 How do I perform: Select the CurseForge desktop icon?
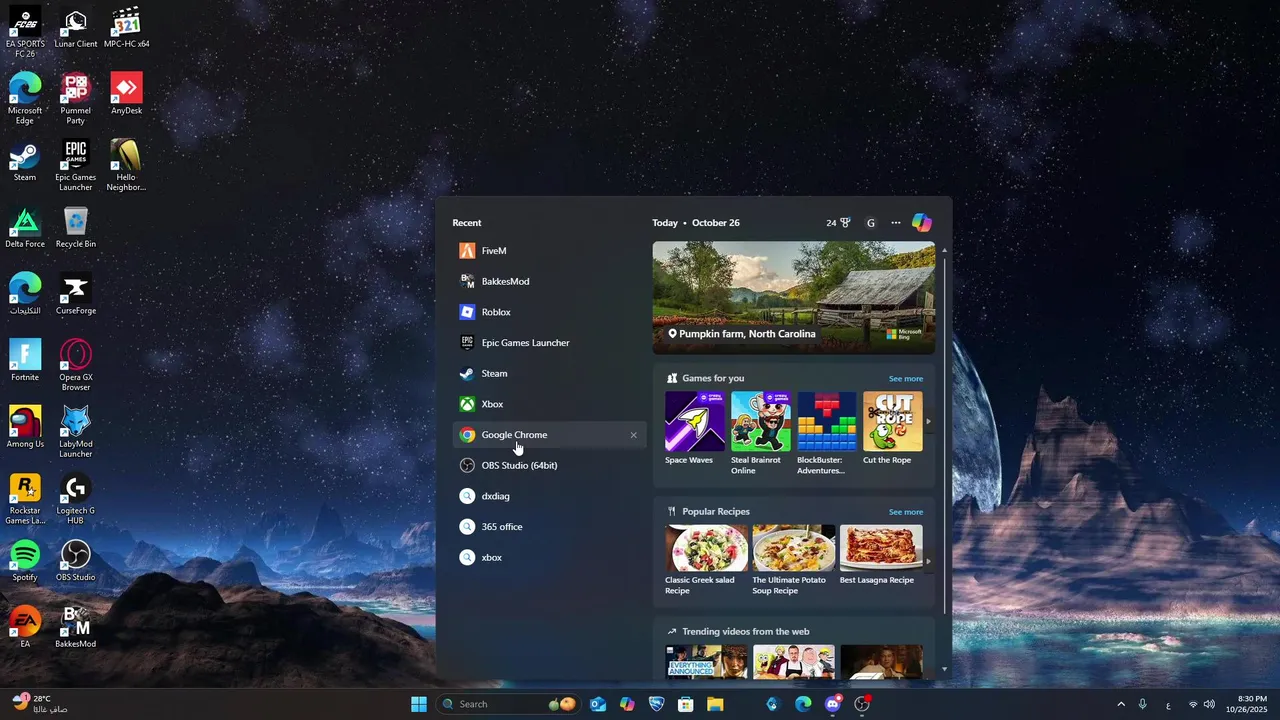[x=76, y=294]
